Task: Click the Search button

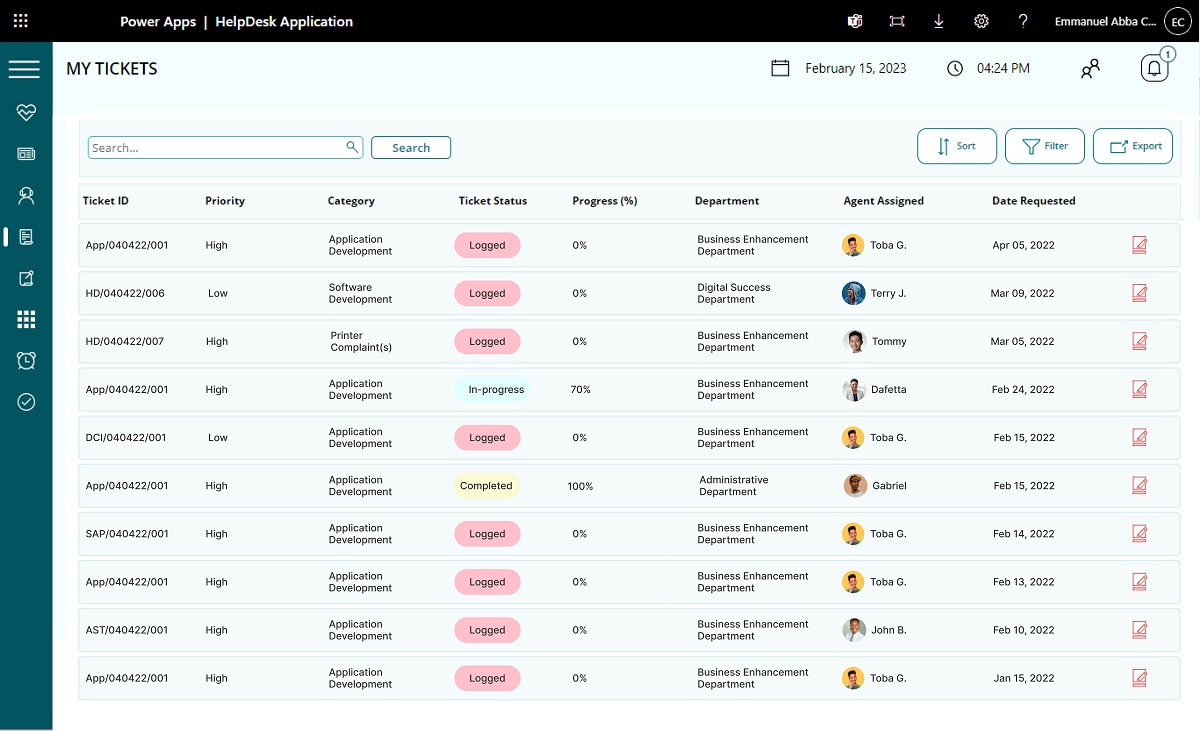Action: pos(410,148)
